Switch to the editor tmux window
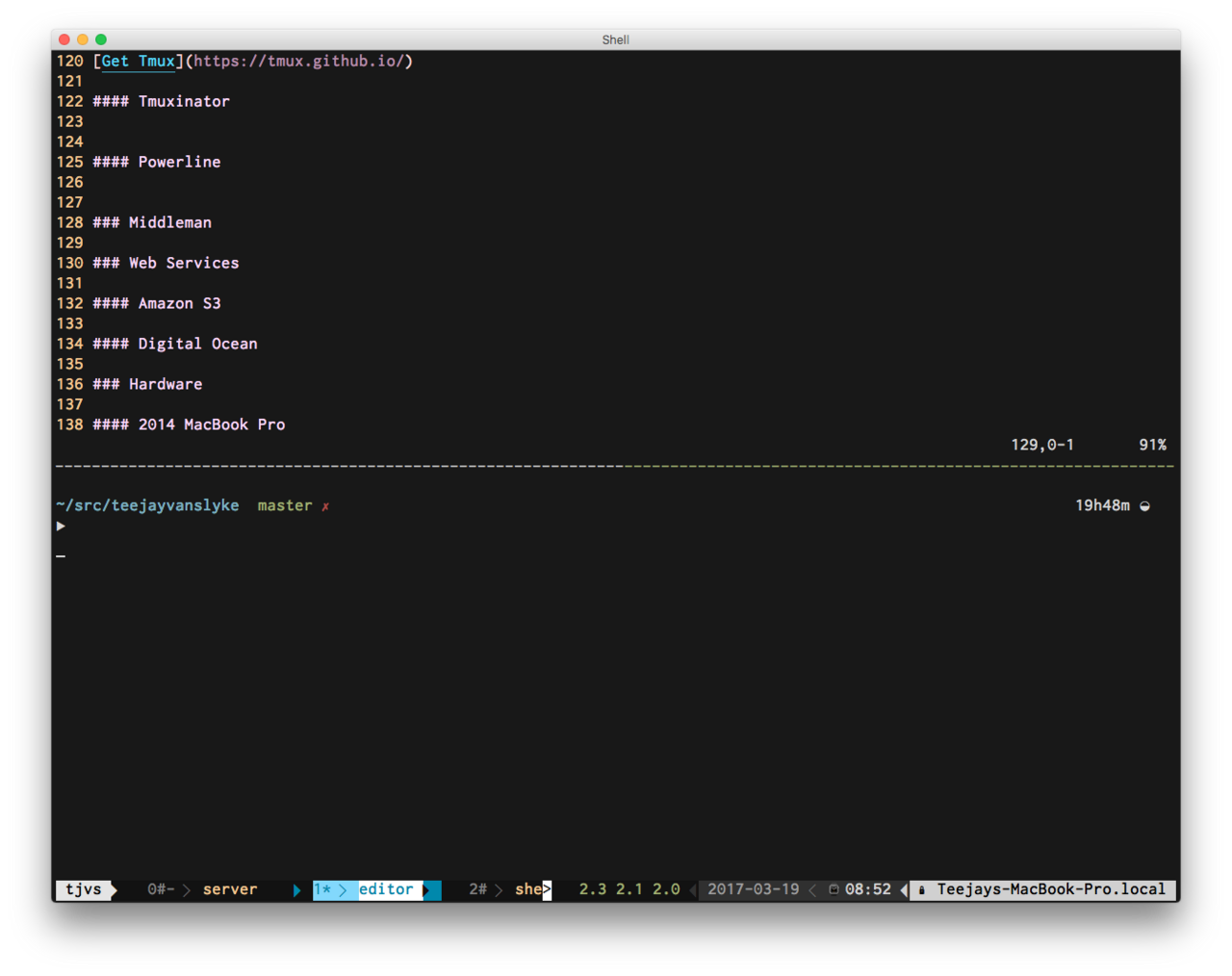1232x976 pixels. click(386, 889)
